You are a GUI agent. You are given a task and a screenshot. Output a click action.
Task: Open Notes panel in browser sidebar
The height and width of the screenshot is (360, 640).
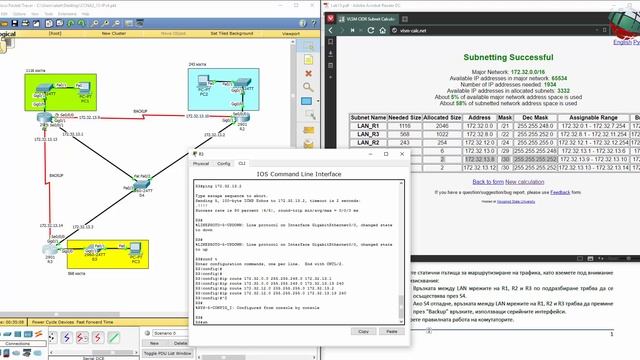(331, 65)
